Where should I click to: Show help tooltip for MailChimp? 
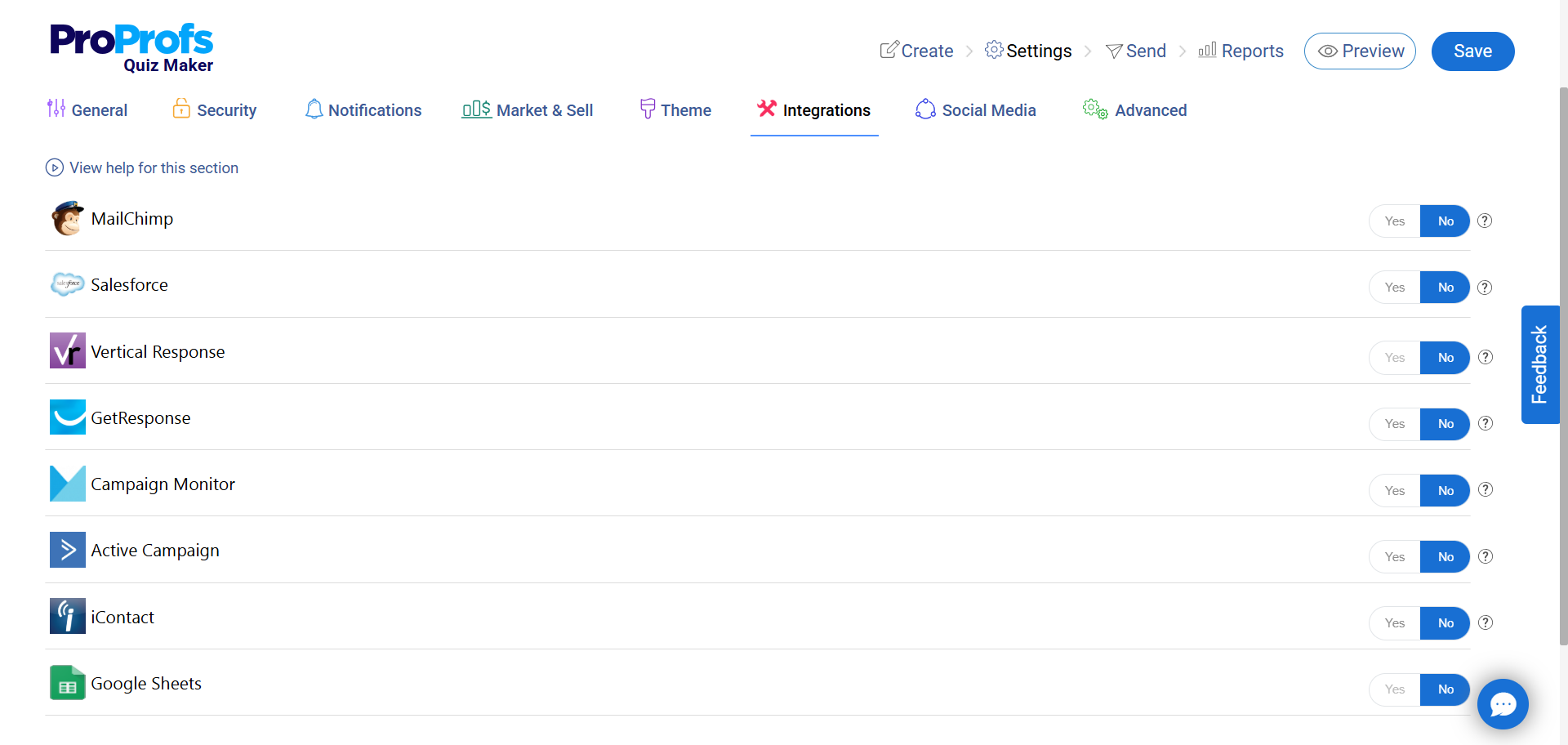(x=1485, y=221)
